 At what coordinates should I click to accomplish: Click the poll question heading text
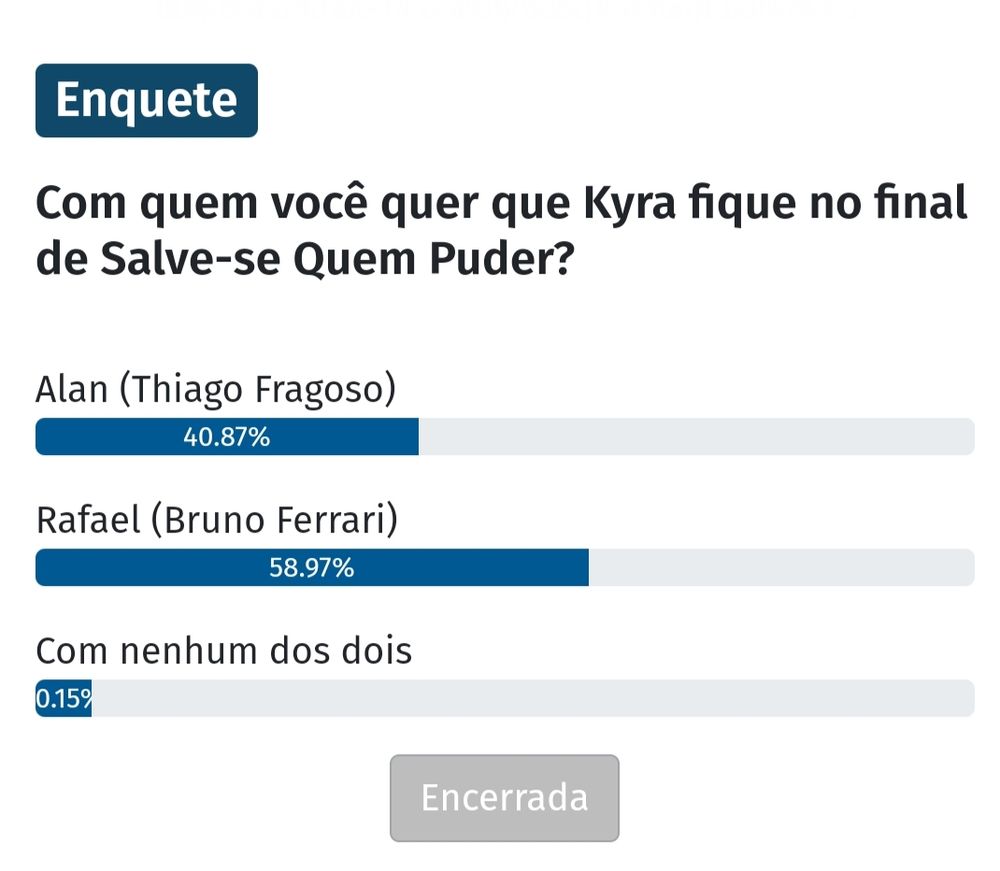coord(501,231)
